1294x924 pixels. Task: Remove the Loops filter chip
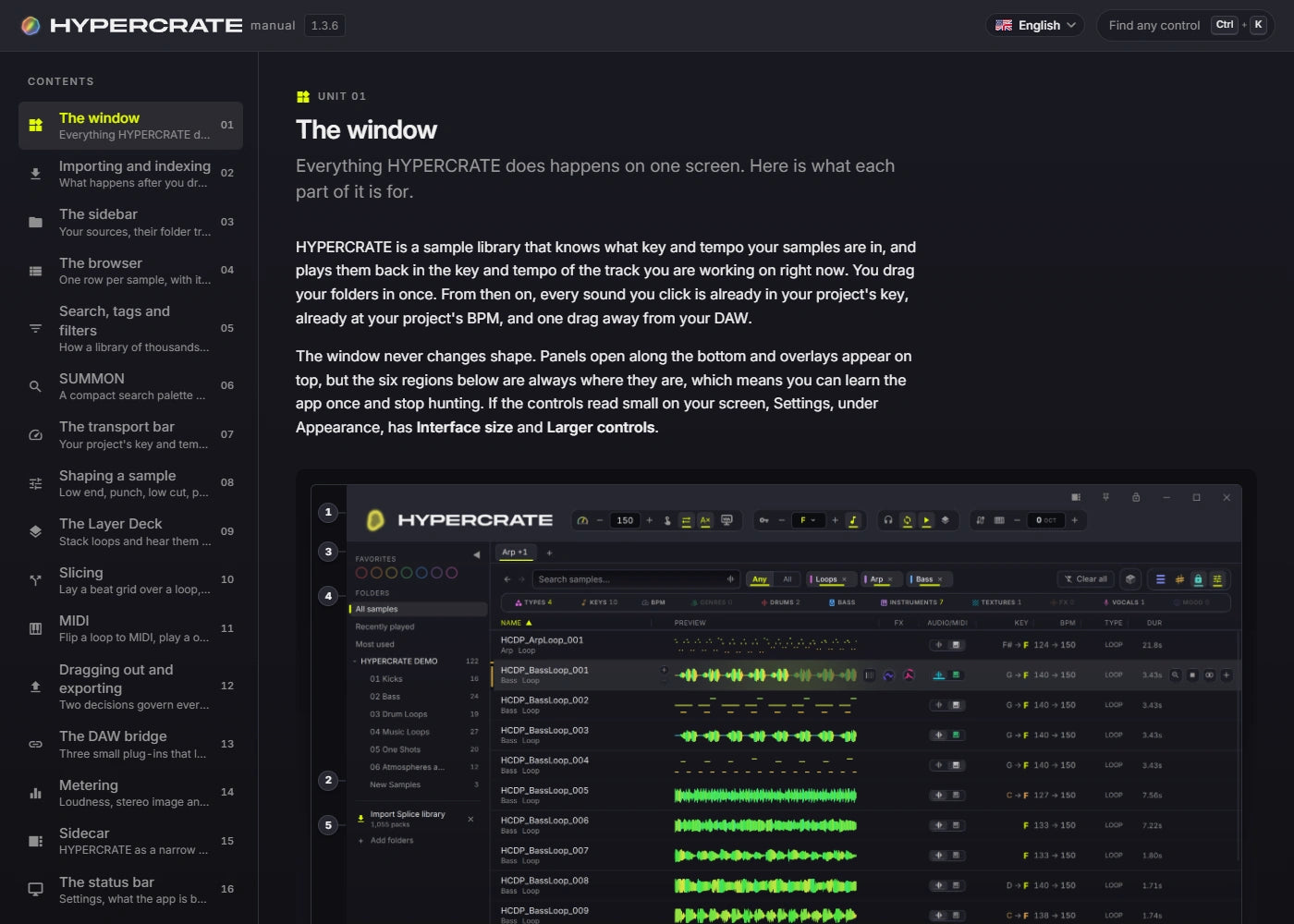(844, 579)
